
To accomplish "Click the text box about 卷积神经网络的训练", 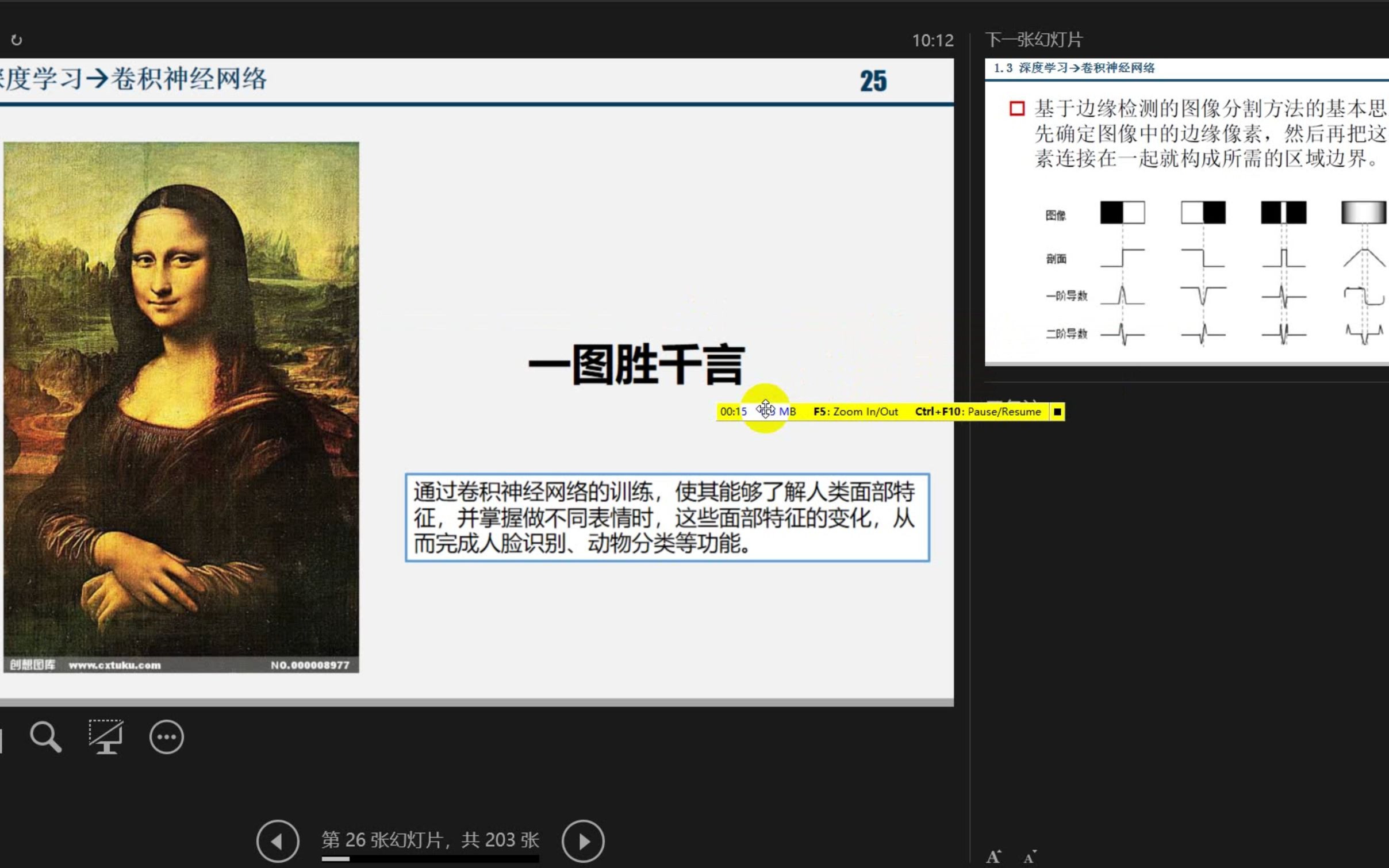I will pos(667,517).
